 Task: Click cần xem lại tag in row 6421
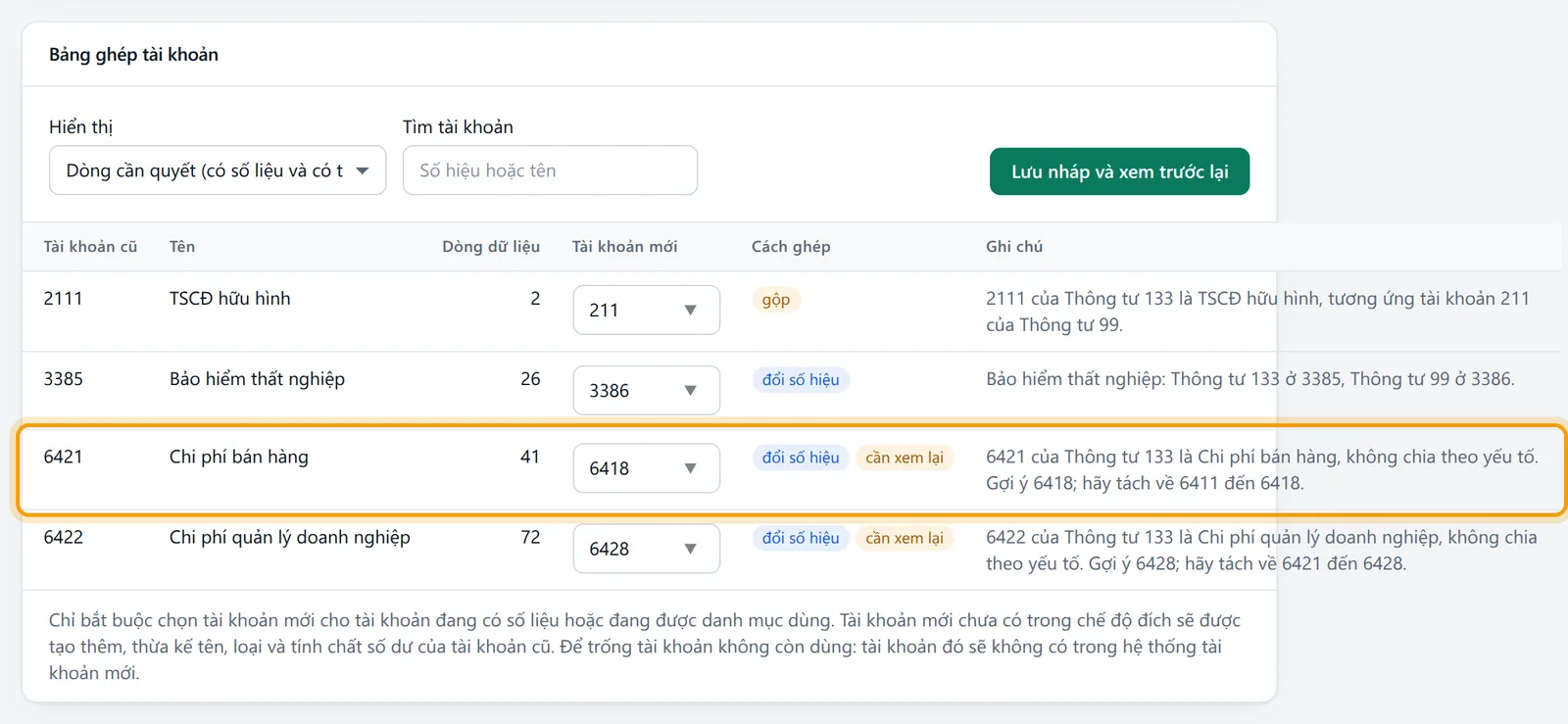pyautogui.click(x=905, y=458)
